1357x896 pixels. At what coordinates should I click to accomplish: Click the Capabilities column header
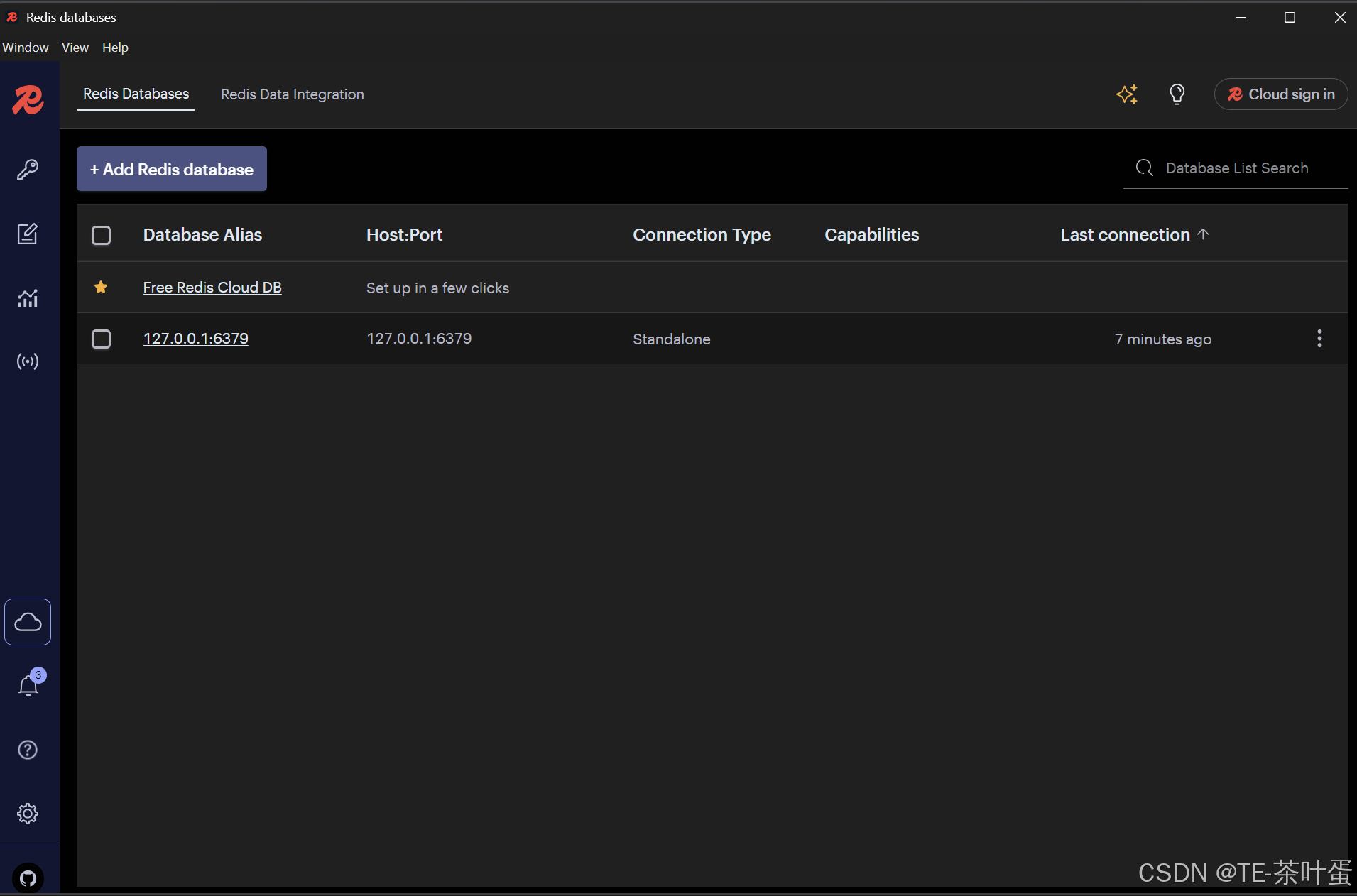[871, 235]
